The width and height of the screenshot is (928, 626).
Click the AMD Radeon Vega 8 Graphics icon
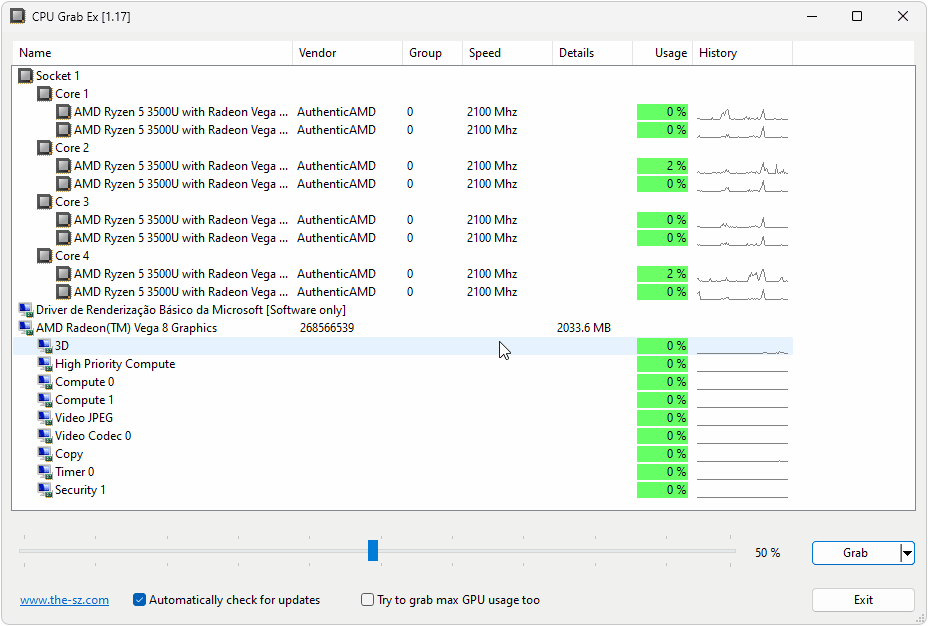tap(25, 328)
